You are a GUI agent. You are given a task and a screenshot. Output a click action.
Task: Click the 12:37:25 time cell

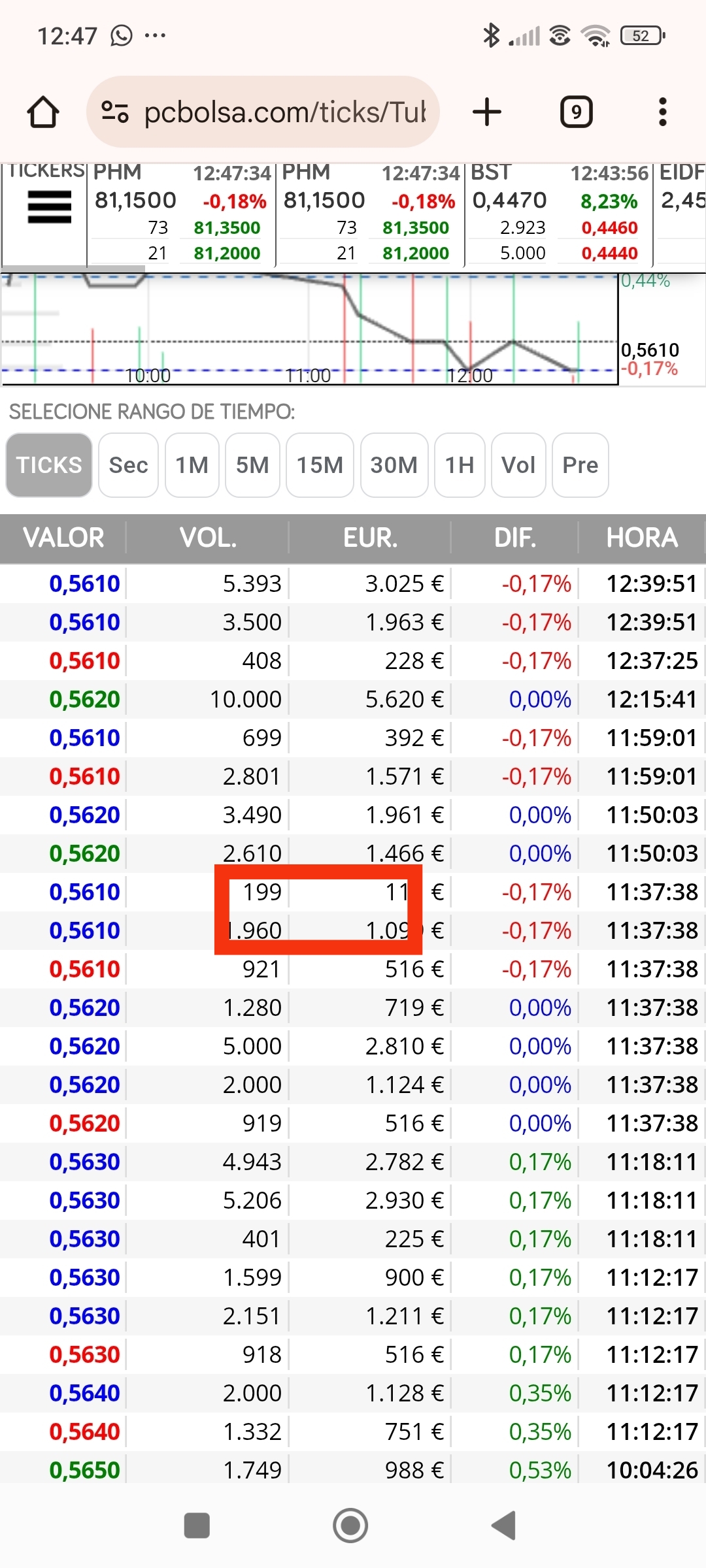tap(652, 661)
